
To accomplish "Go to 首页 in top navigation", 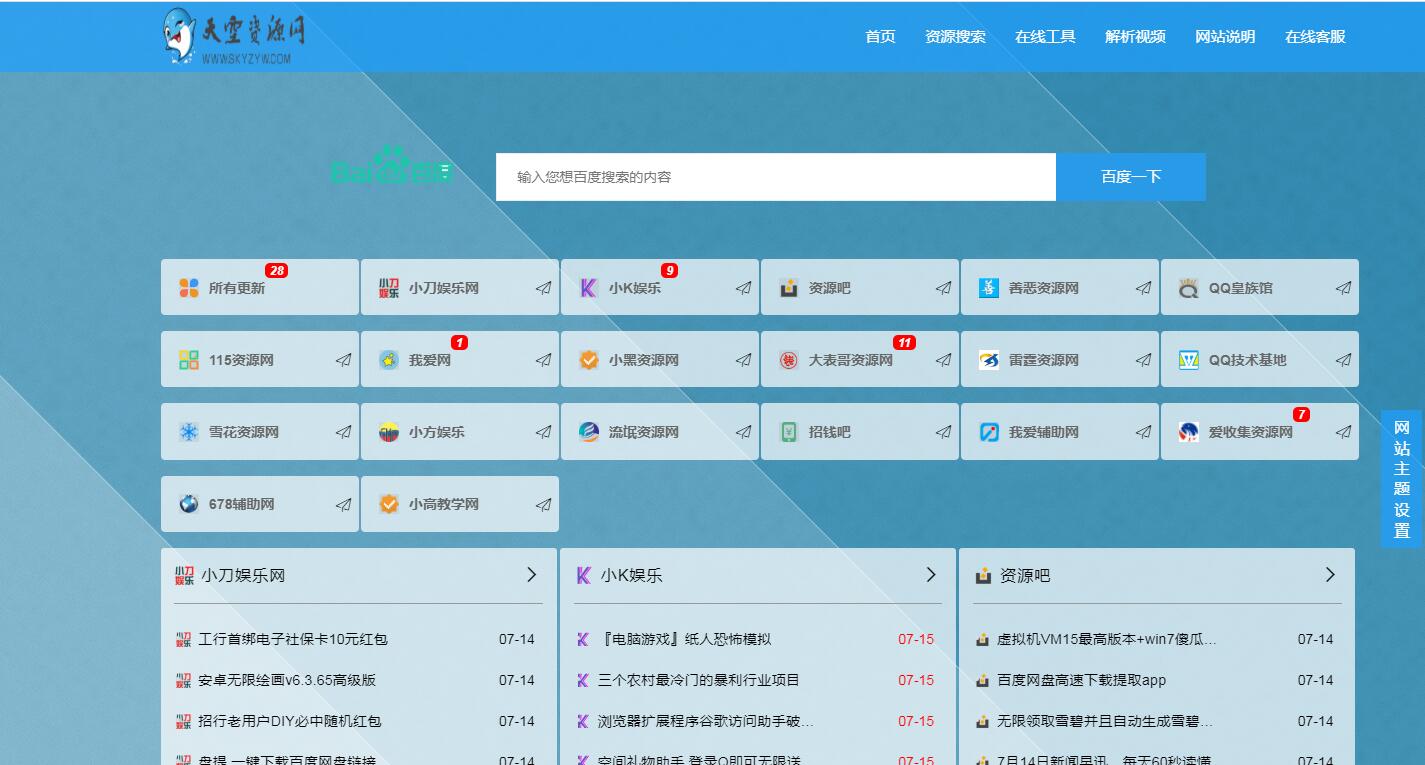I will [880, 37].
